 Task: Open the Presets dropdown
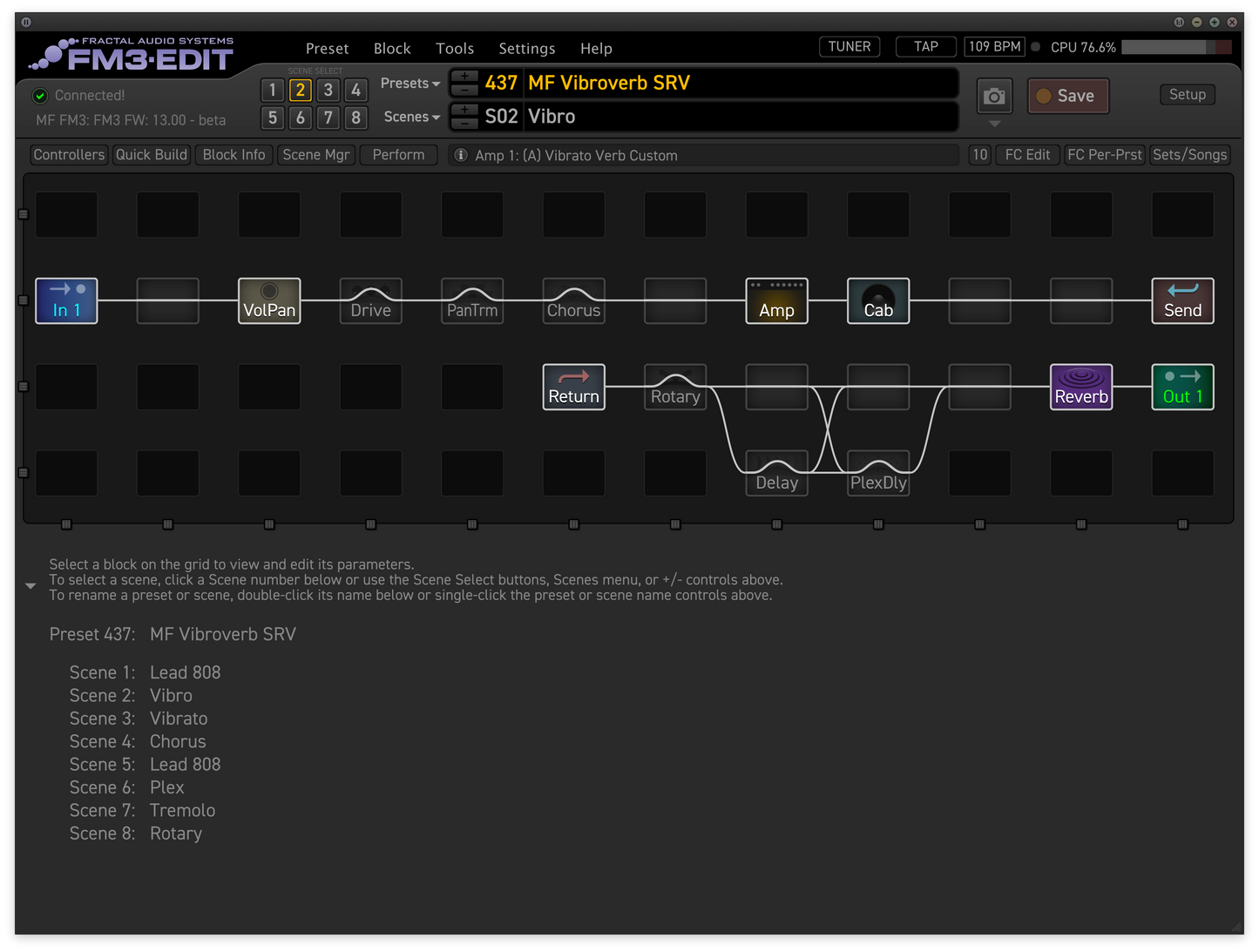410,84
